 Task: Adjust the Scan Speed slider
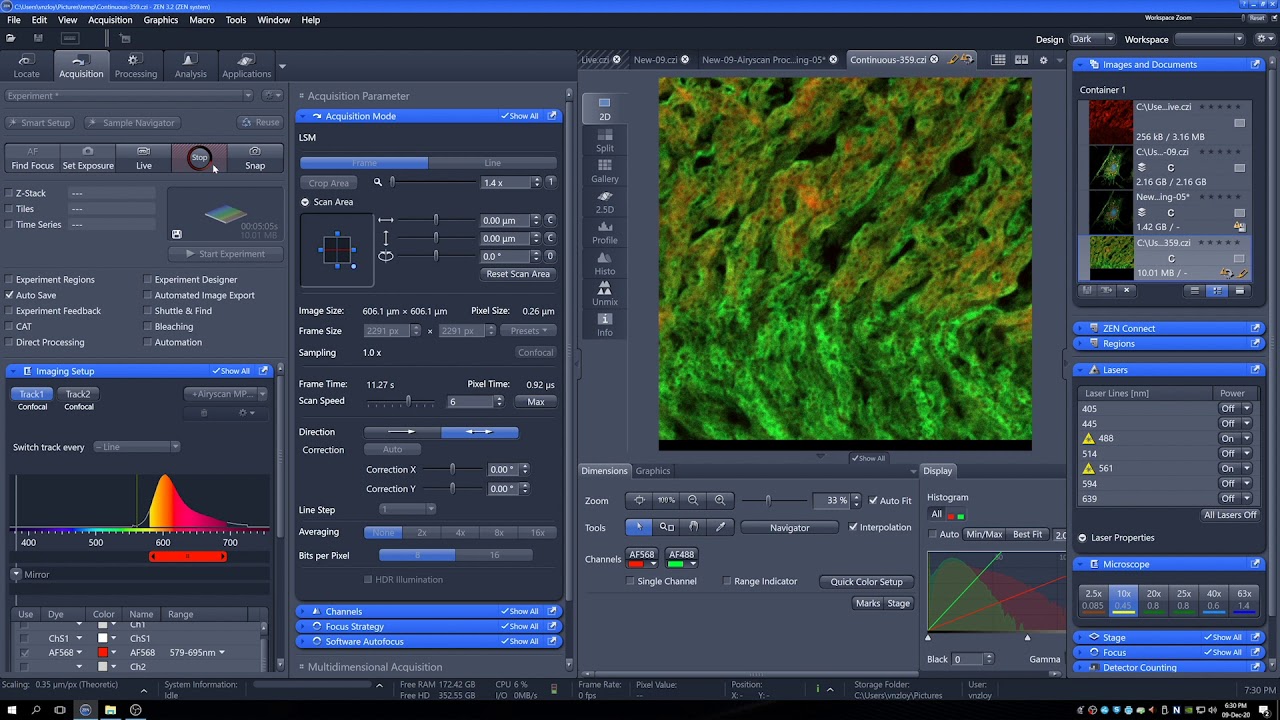click(407, 401)
